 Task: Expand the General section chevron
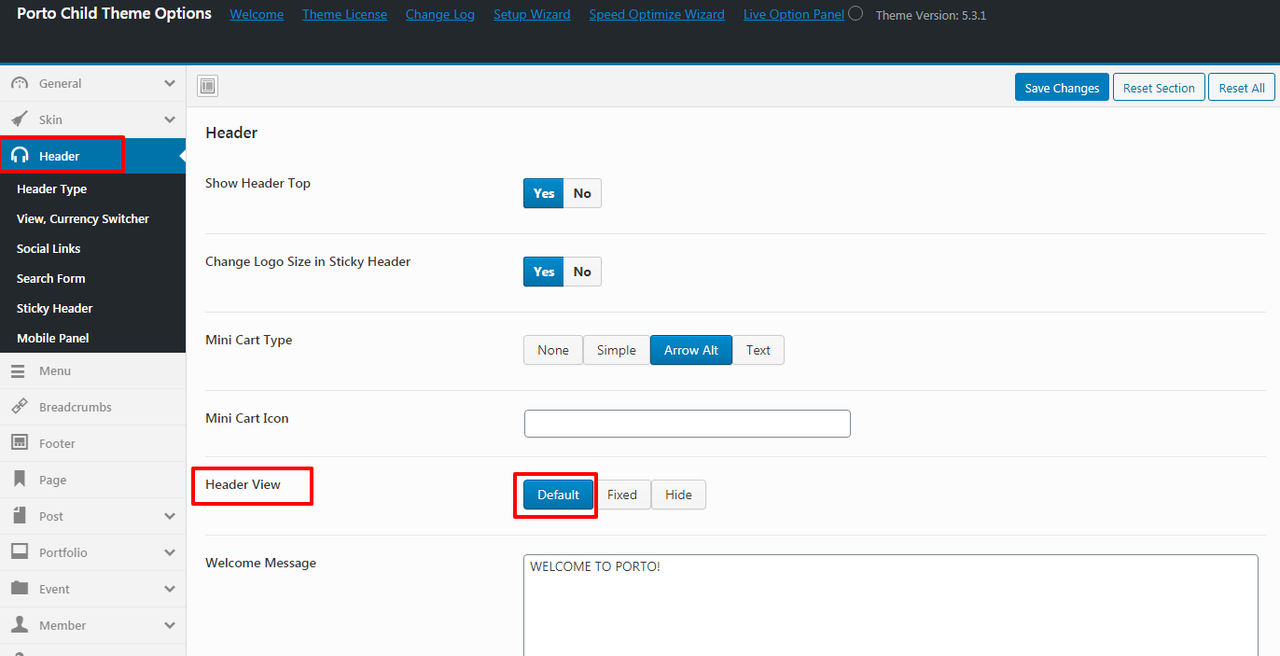pyautogui.click(x=170, y=83)
